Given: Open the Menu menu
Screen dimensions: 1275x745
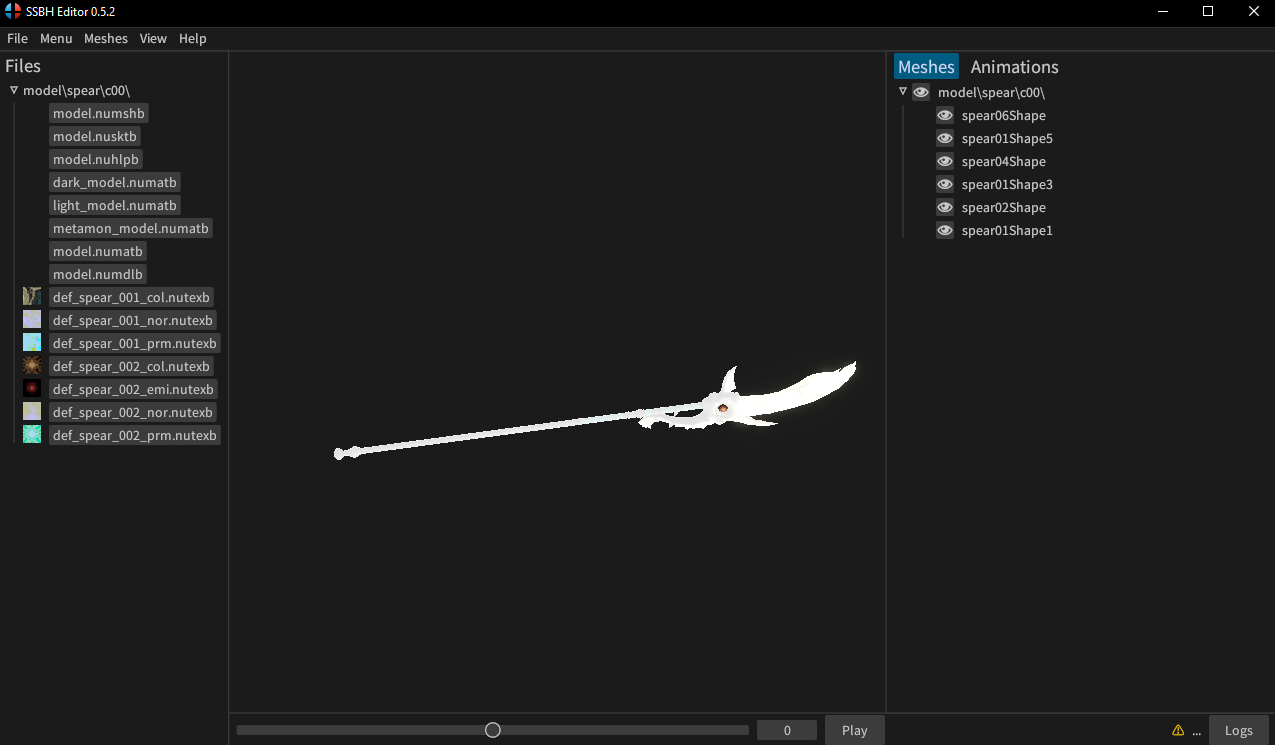Looking at the screenshot, I should (x=56, y=38).
